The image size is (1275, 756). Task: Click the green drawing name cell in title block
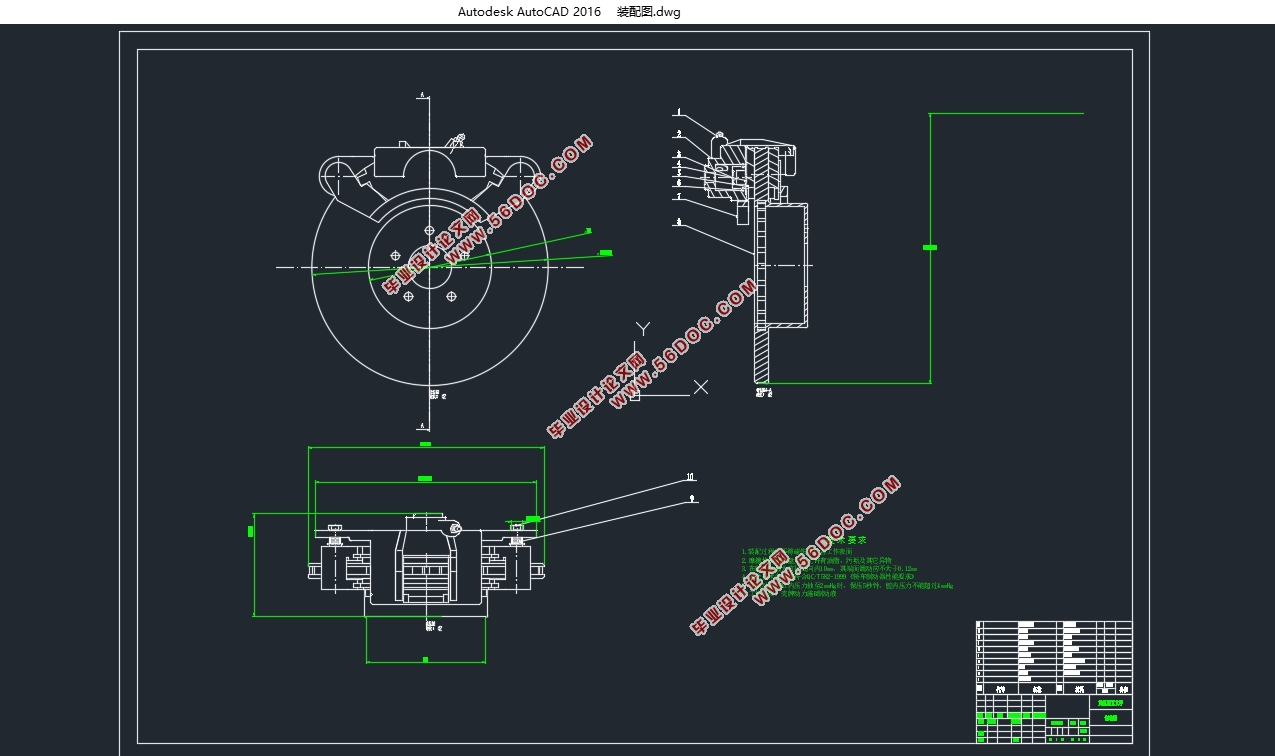pyautogui.click(x=1111, y=717)
